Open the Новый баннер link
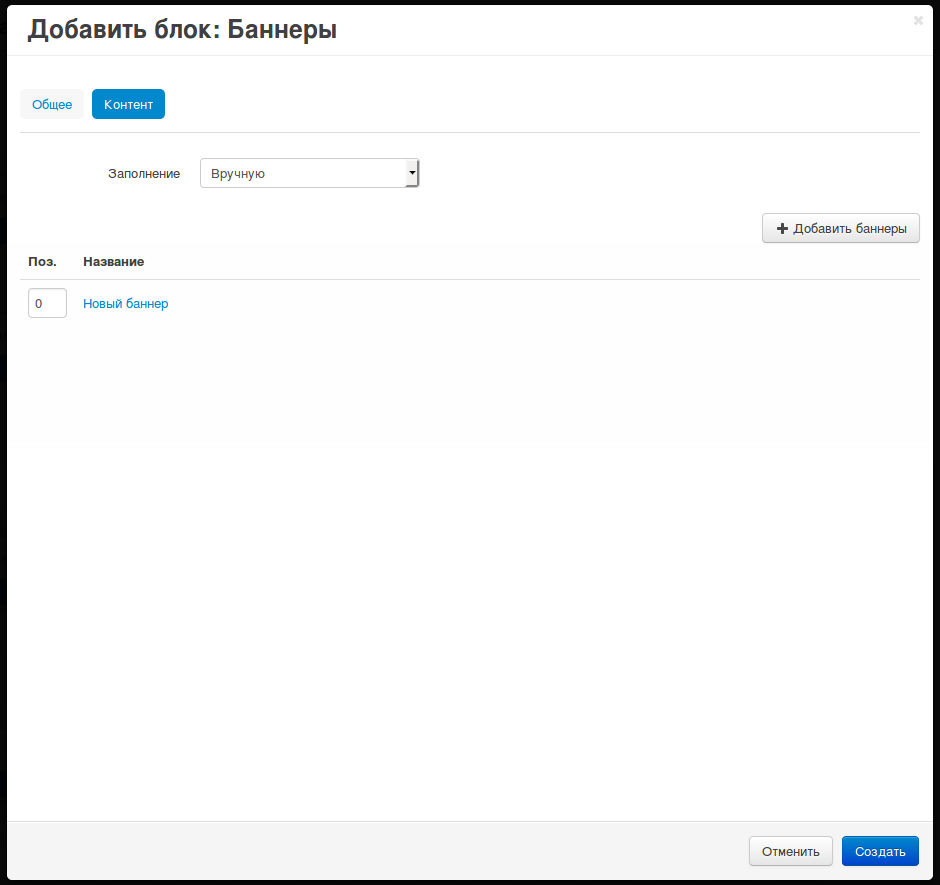This screenshot has width=940, height=885. pos(125,303)
